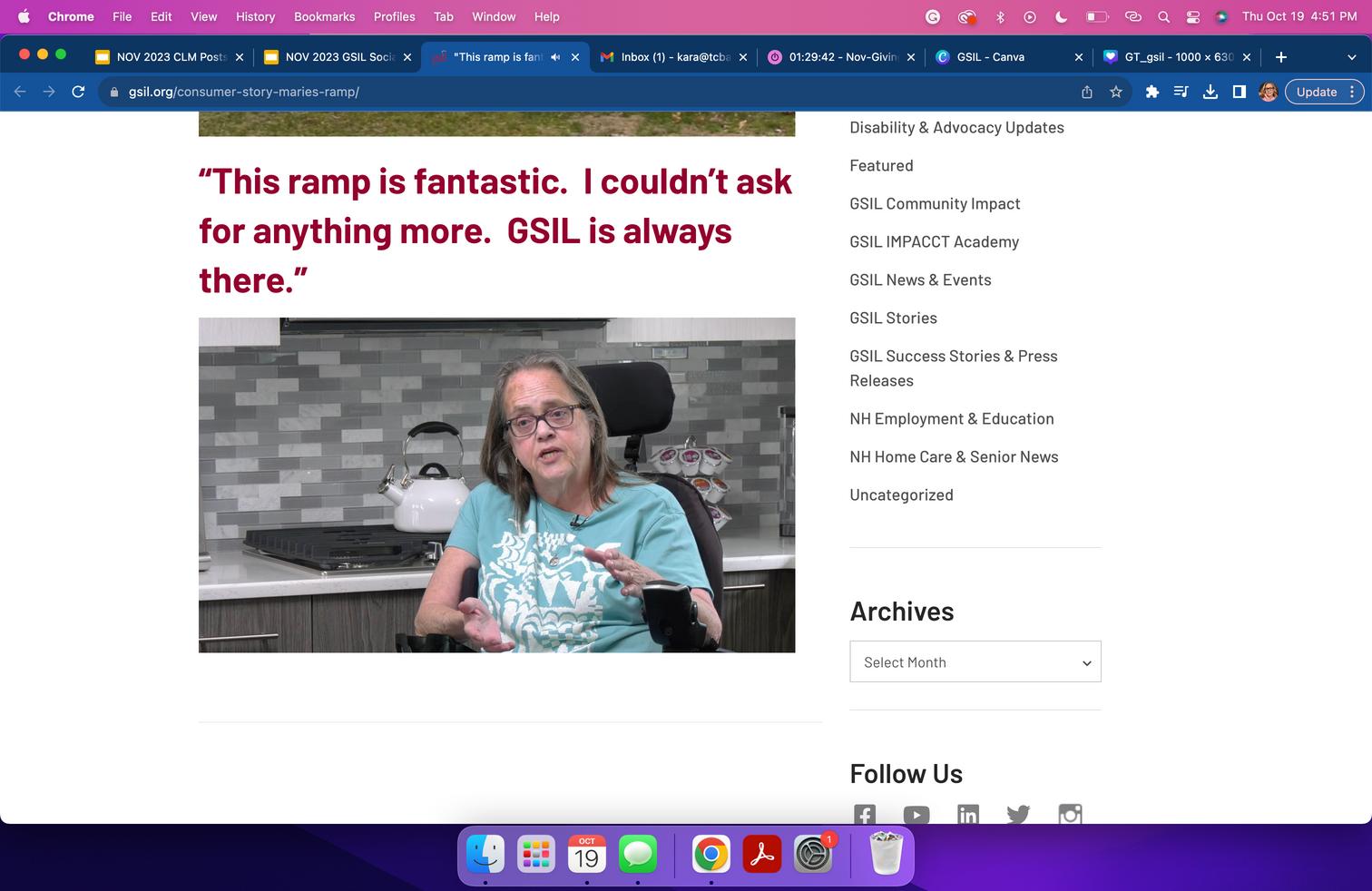Switch to NOV 2023 GSIL Social tab
Screen dimensions: 1372x891
[338, 57]
